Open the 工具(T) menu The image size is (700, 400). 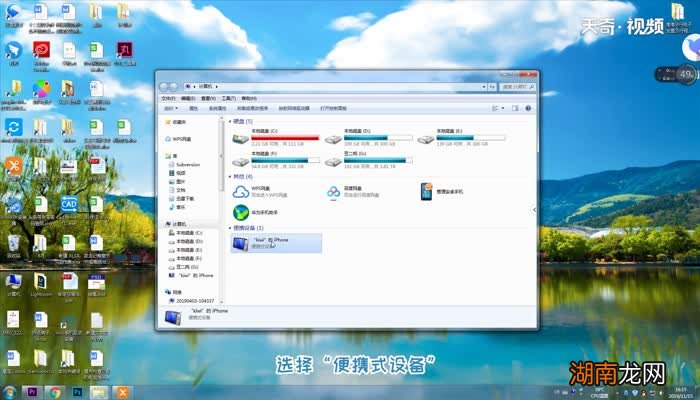pyautogui.click(x=229, y=98)
